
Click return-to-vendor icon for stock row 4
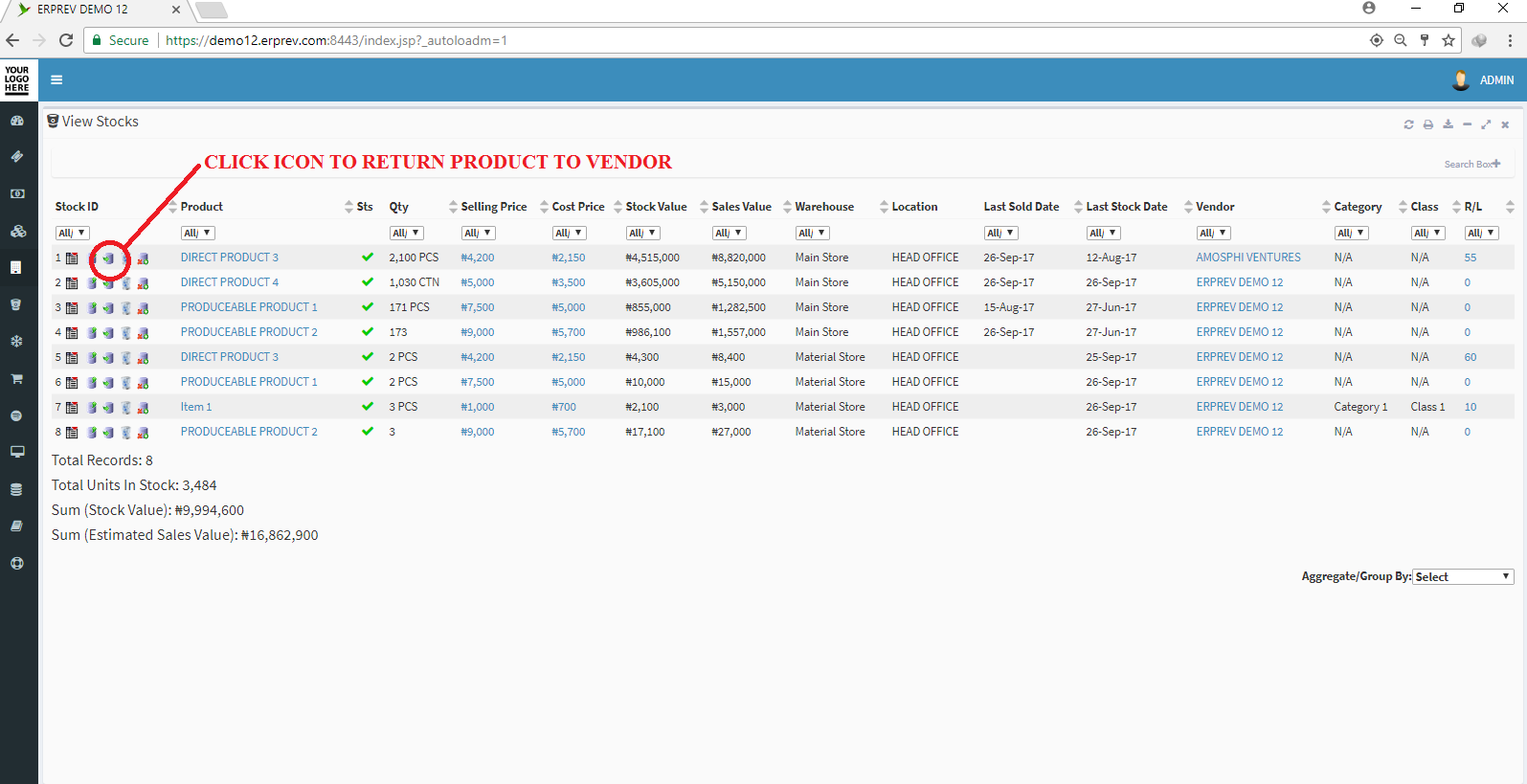coord(108,332)
